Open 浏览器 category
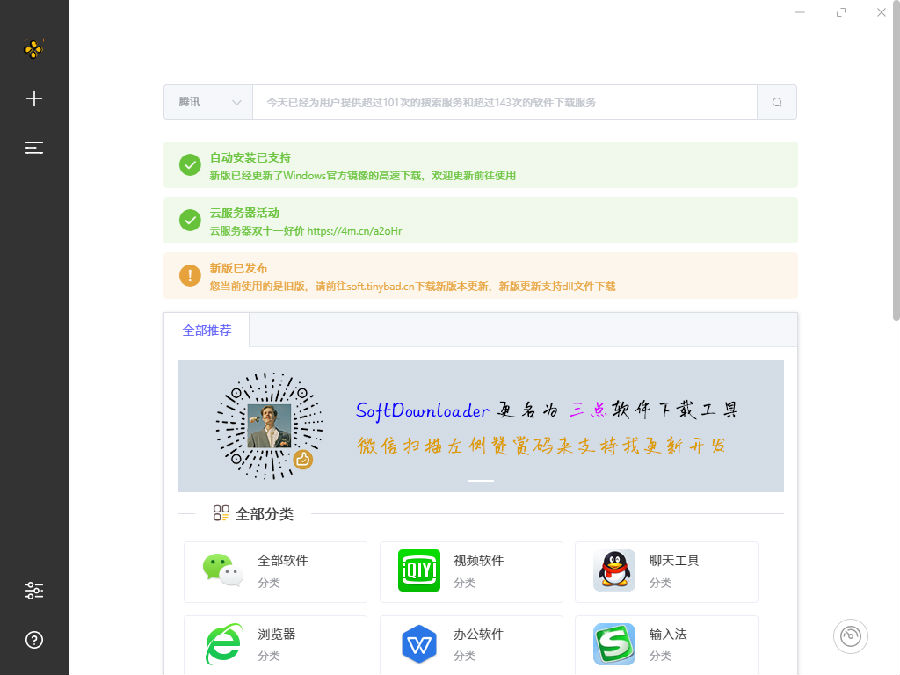This screenshot has height=675, width=900. [275, 644]
